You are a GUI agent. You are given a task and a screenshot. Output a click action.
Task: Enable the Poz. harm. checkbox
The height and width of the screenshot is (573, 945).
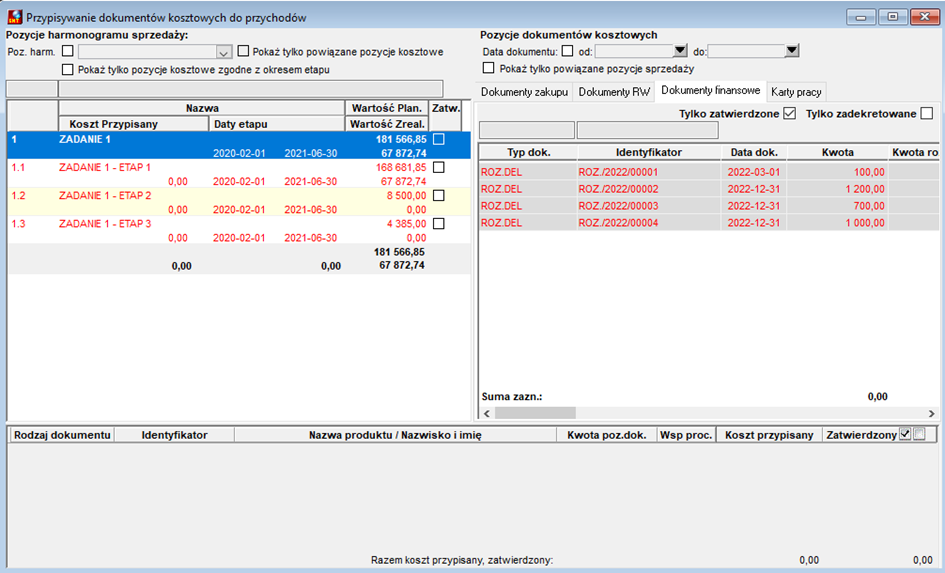click(68, 51)
